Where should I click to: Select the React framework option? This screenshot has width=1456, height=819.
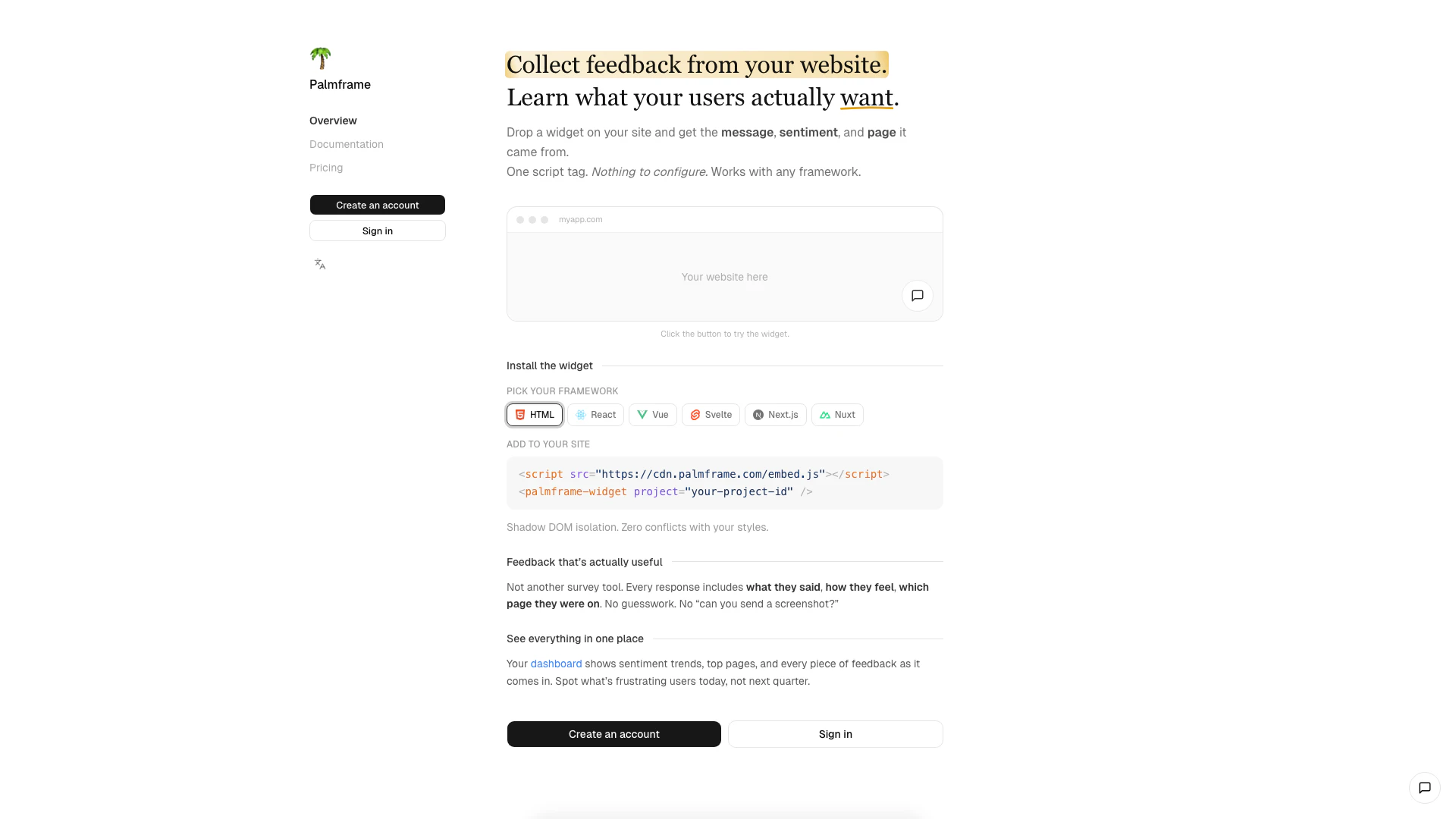[x=595, y=415]
